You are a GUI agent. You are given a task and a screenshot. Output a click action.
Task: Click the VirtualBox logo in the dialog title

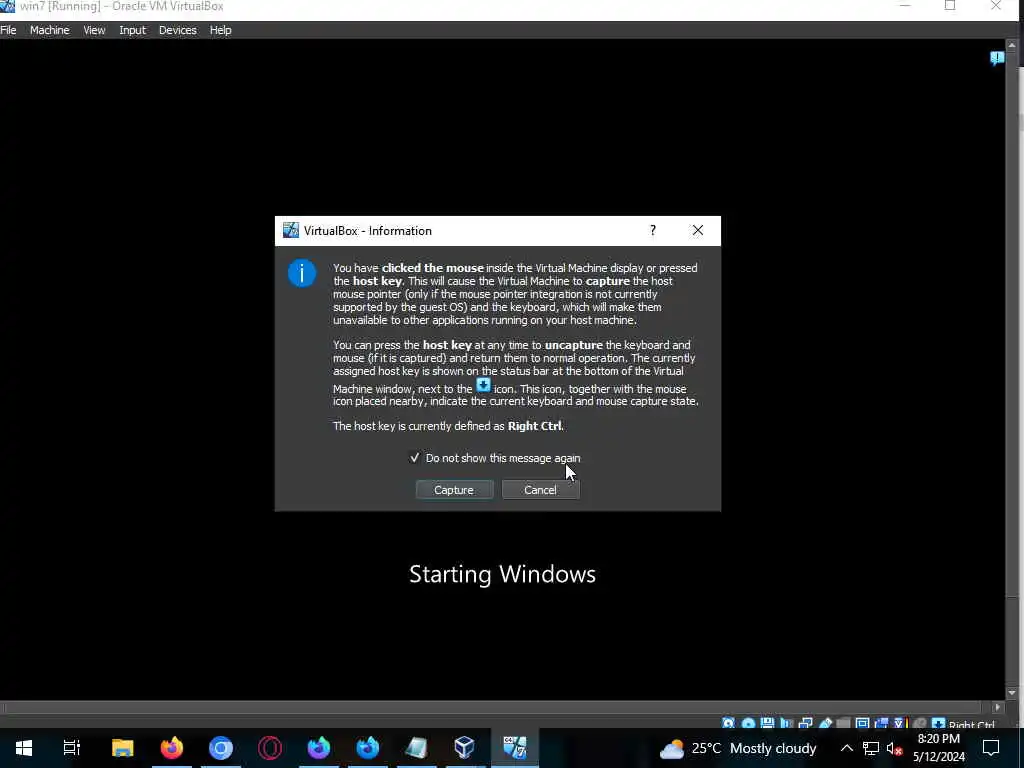(291, 230)
